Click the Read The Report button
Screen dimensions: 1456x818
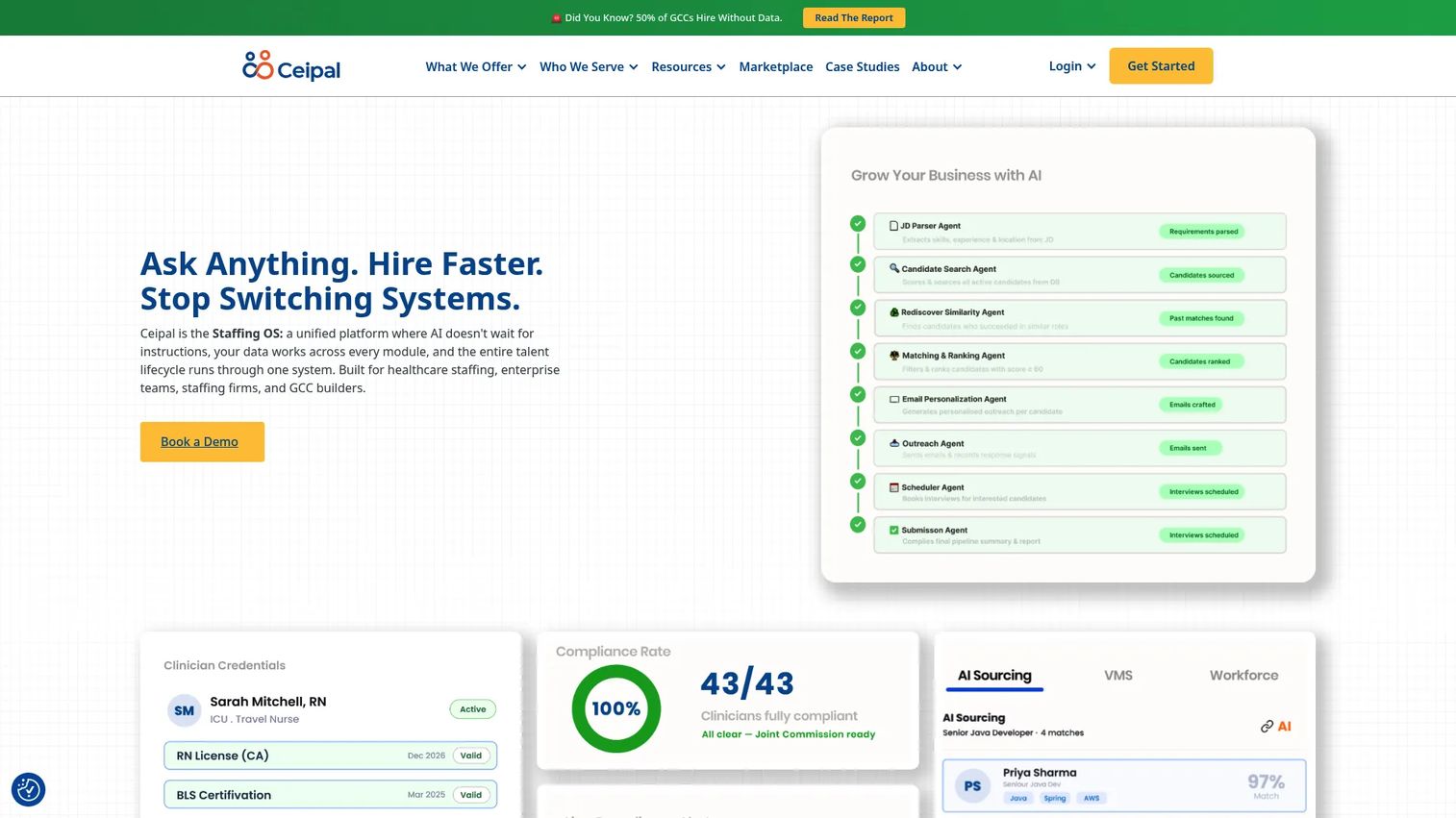[854, 17]
